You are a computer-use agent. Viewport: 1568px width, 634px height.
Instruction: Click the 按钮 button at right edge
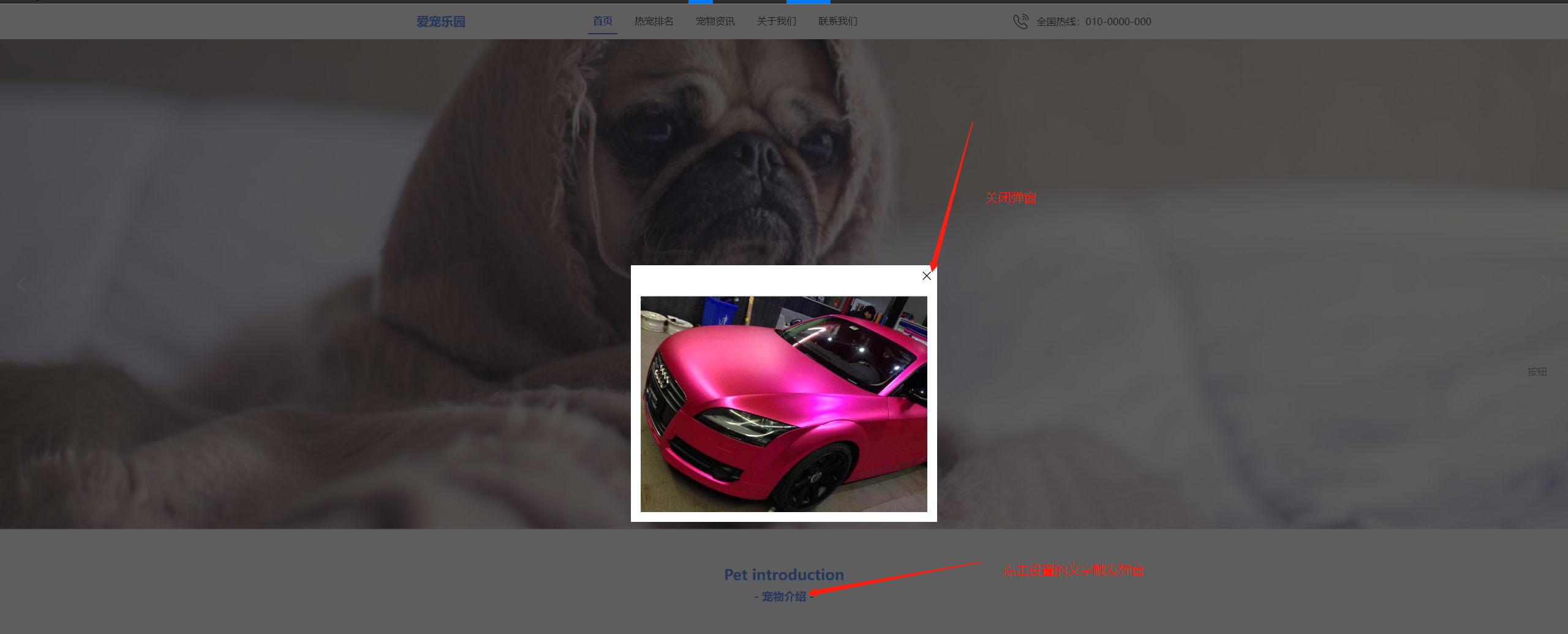tap(1537, 372)
